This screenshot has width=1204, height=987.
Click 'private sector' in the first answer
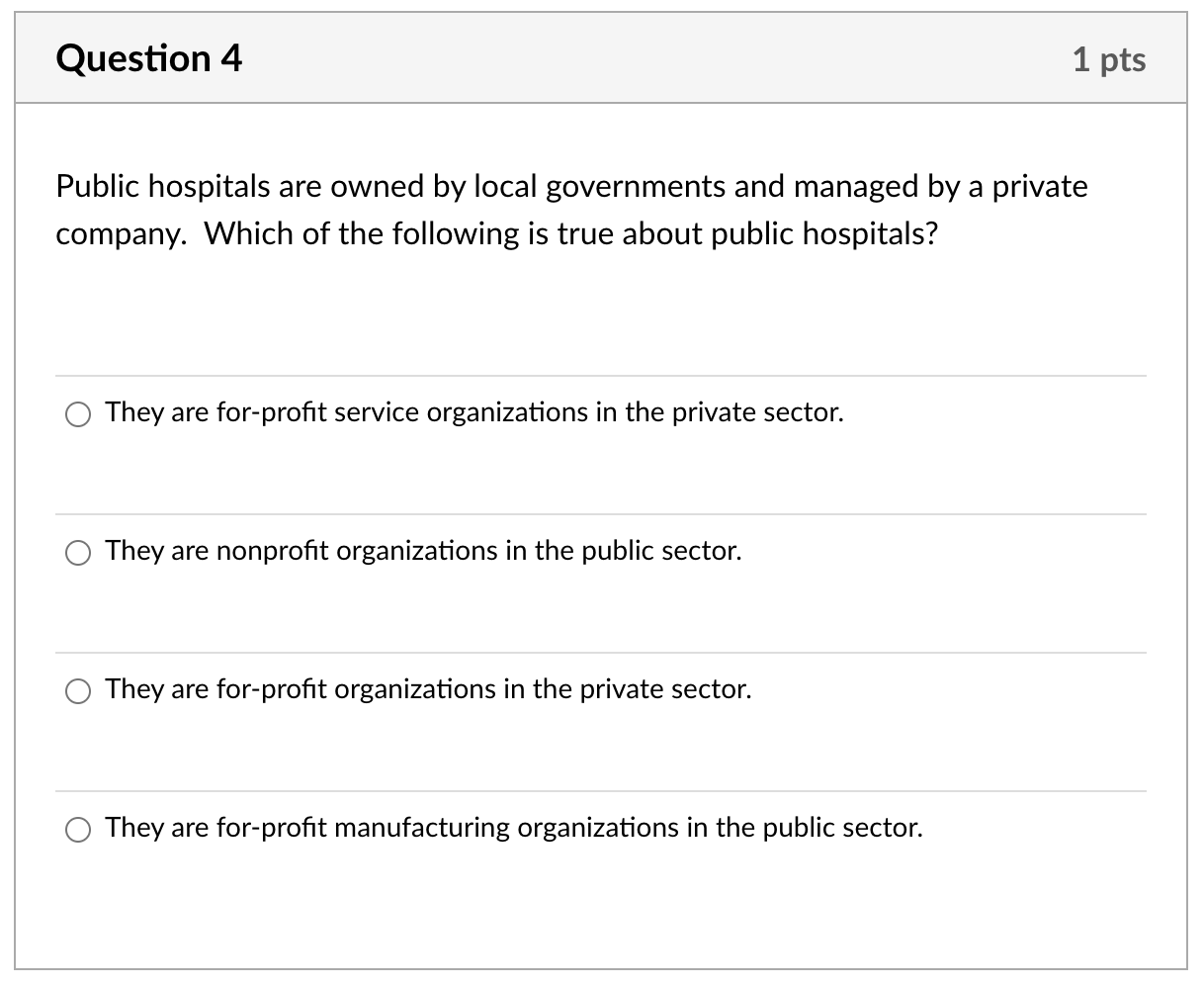(758, 412)
